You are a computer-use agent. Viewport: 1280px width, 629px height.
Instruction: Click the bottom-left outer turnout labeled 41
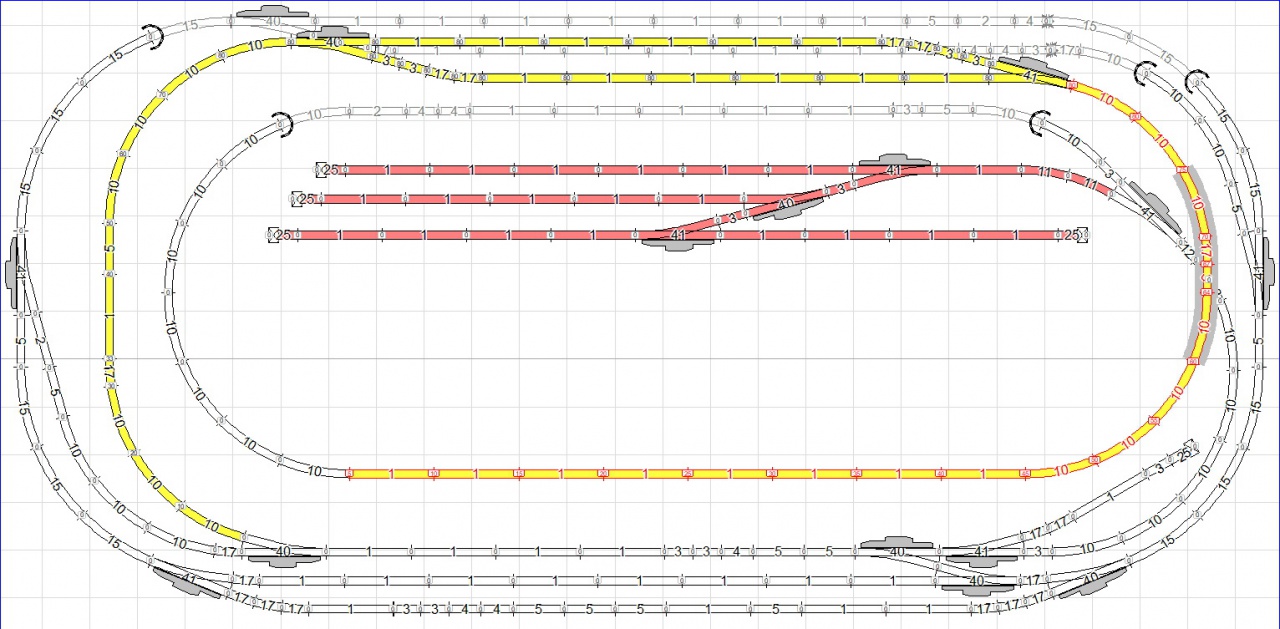tap(189, 579)
